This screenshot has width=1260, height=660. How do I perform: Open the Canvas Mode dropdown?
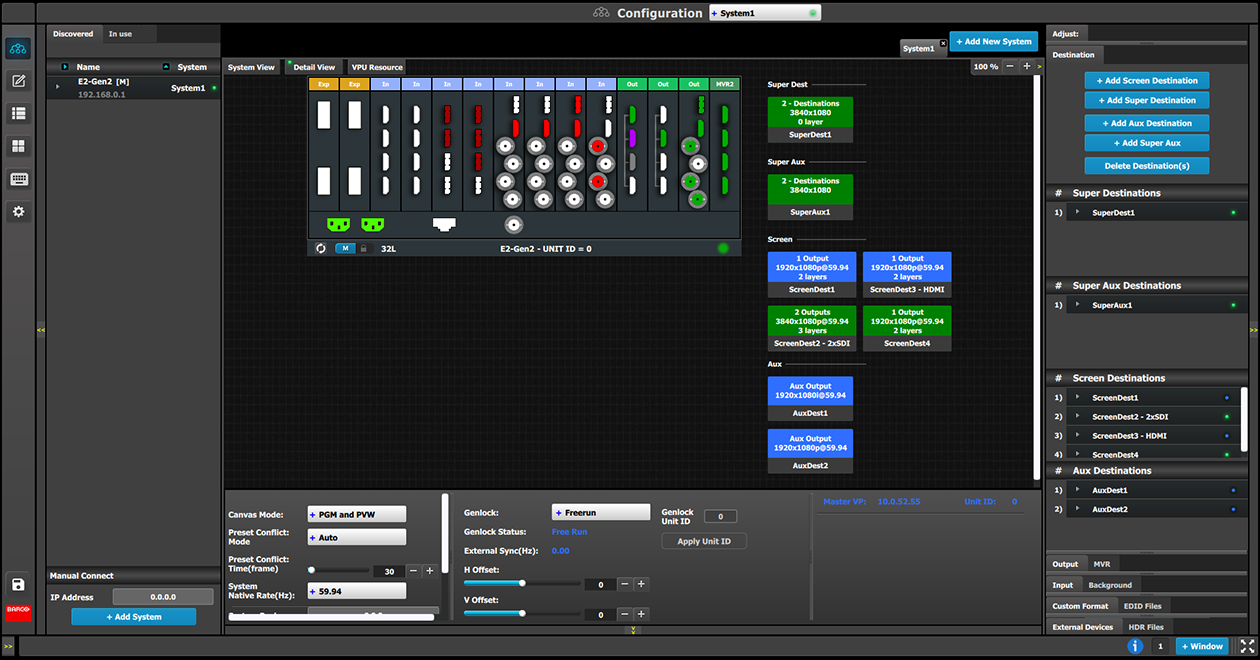pos(356,514)
